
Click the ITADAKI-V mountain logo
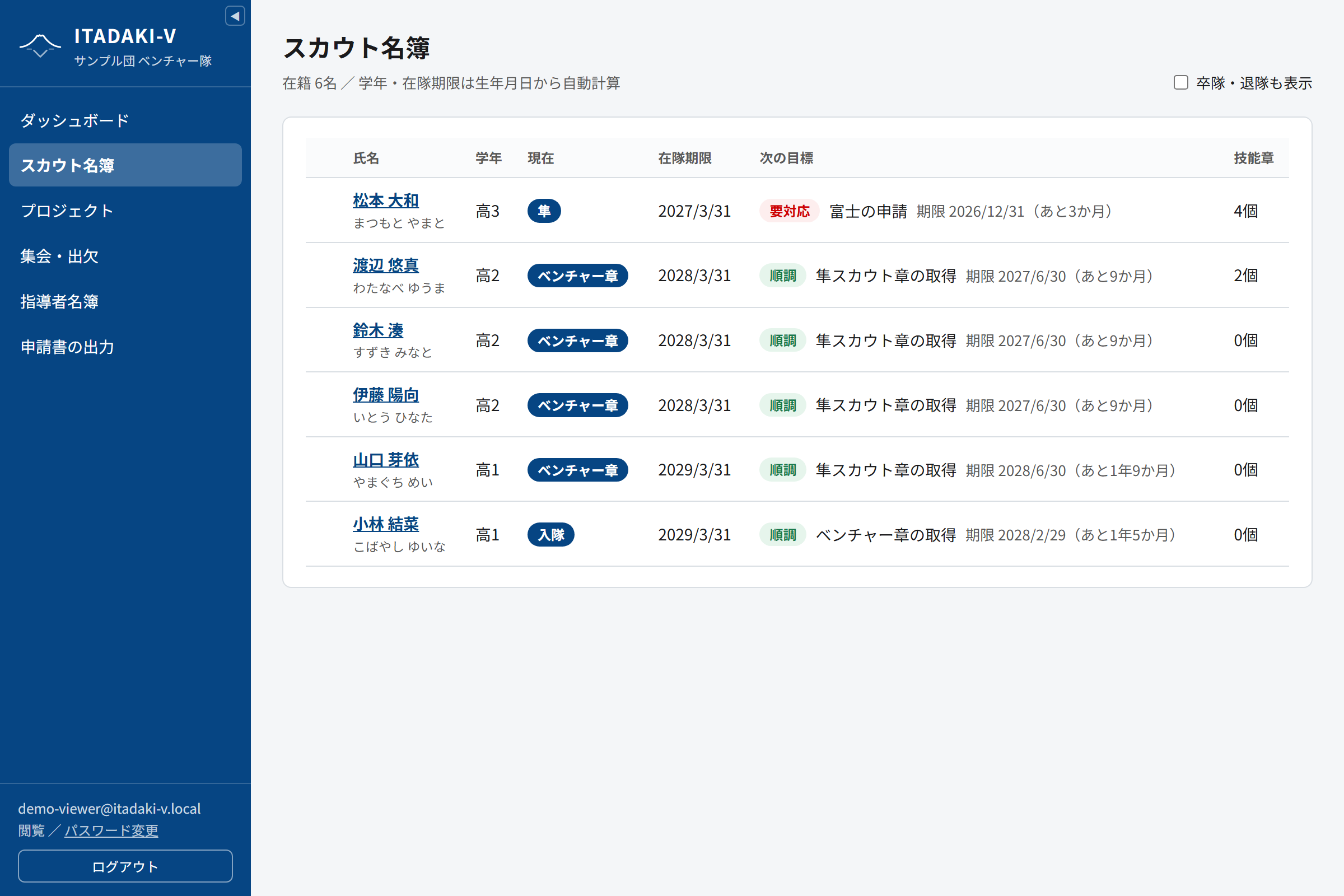(x=40, y=46)
